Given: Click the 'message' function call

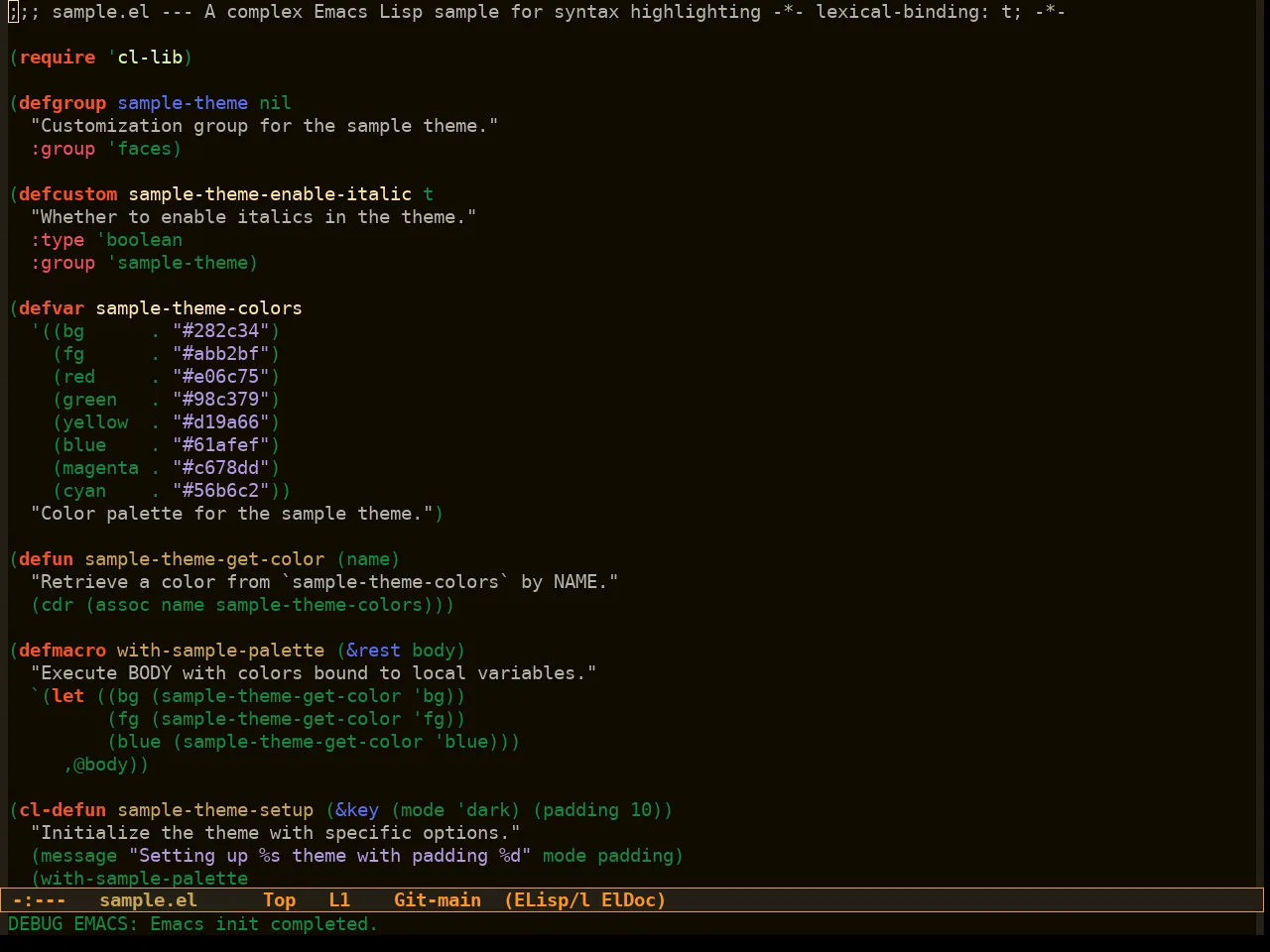Looking at the screenshot, I should coord(79,856).
